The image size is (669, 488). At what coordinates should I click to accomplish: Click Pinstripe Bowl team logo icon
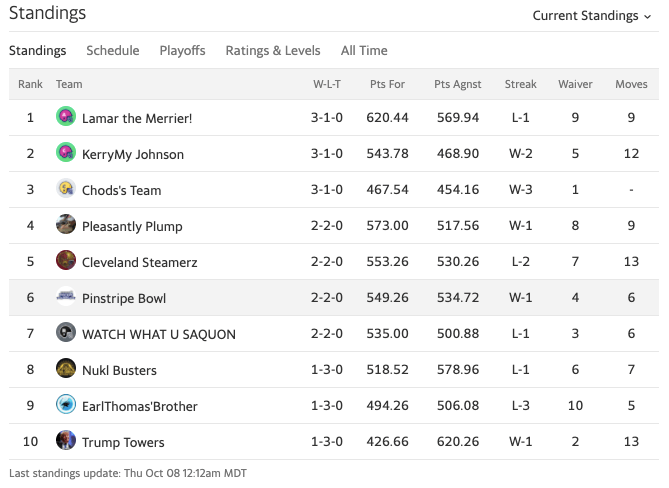[x=66, y=297]
